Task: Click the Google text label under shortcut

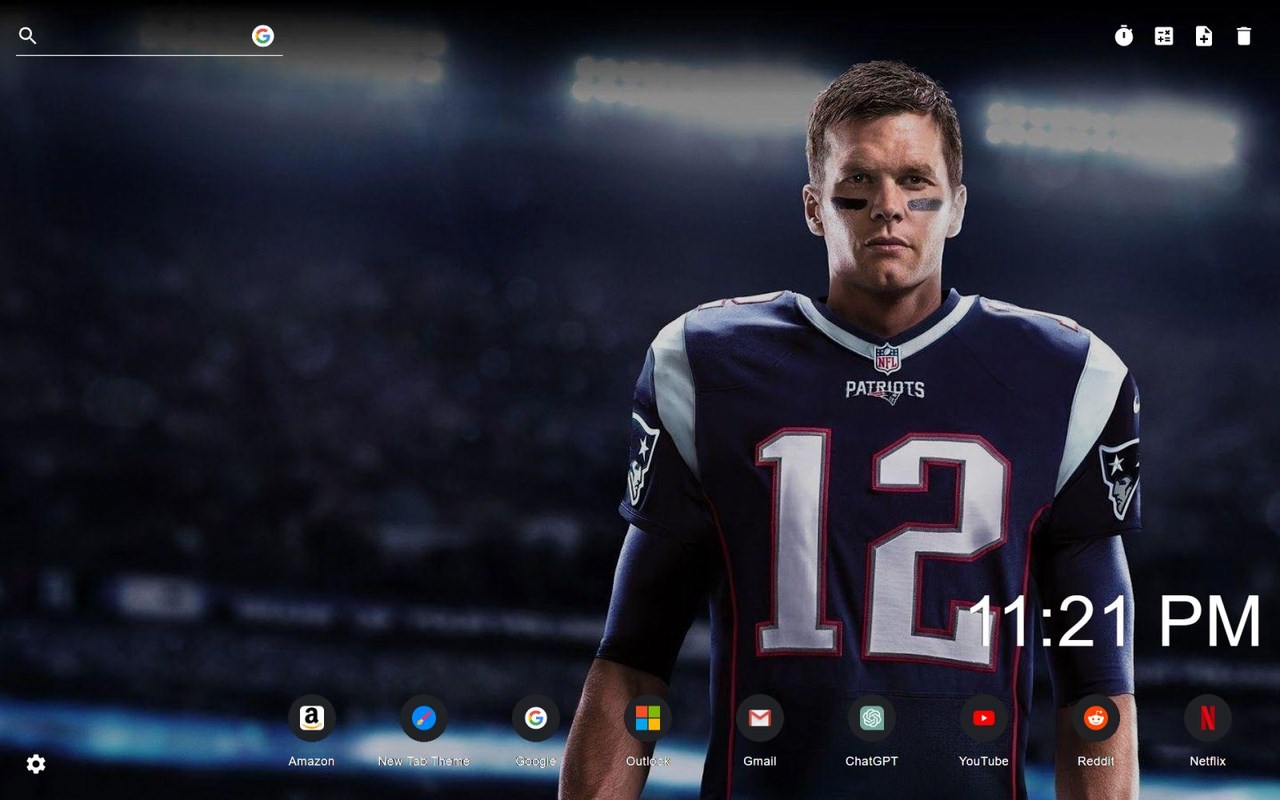Action: coord(536,761)
